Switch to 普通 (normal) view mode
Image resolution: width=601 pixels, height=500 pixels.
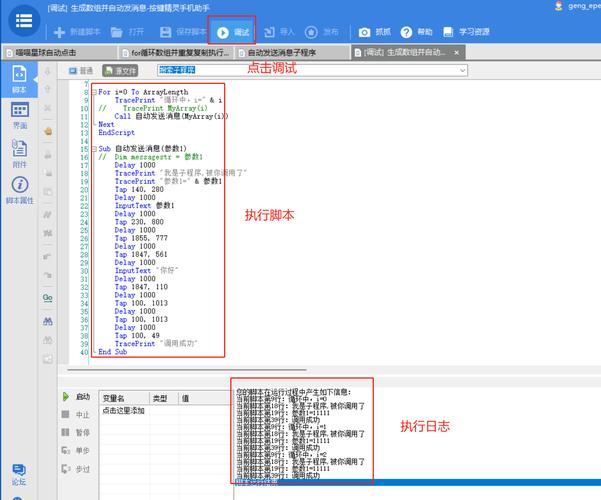pos(81,71)
